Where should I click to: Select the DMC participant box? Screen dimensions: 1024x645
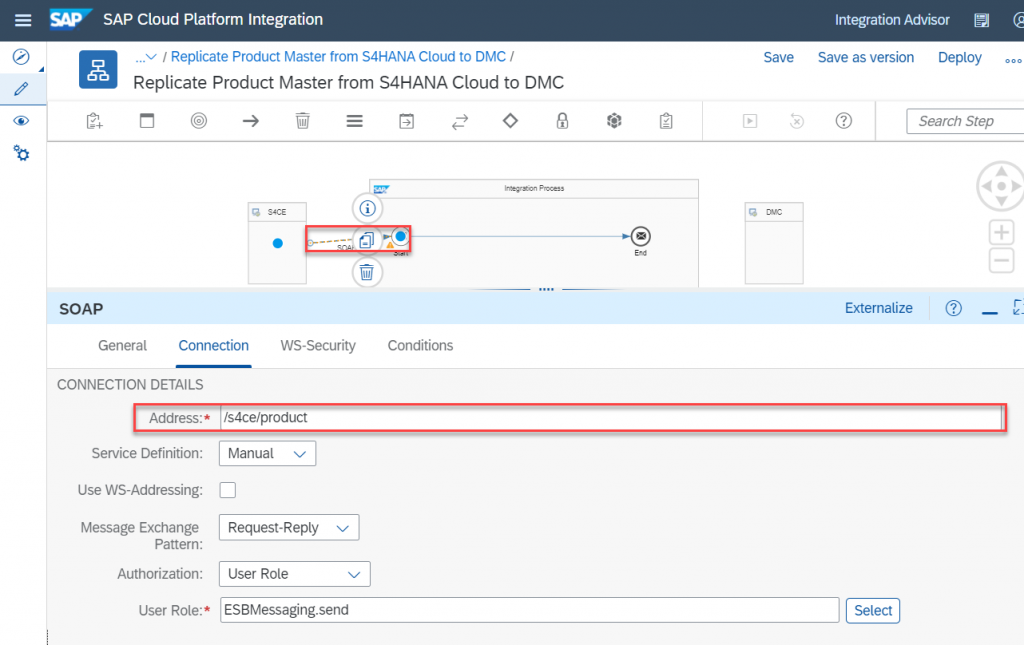pos(774,243)
